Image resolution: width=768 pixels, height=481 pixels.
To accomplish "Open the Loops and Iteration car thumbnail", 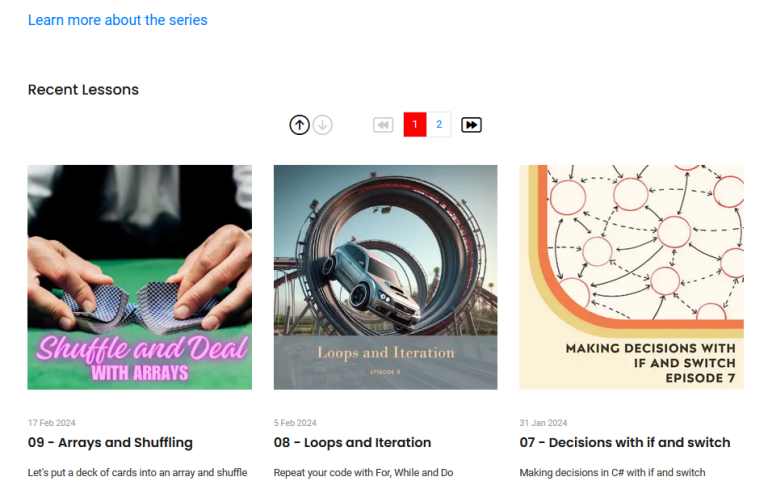I will (x=385, y=277).
